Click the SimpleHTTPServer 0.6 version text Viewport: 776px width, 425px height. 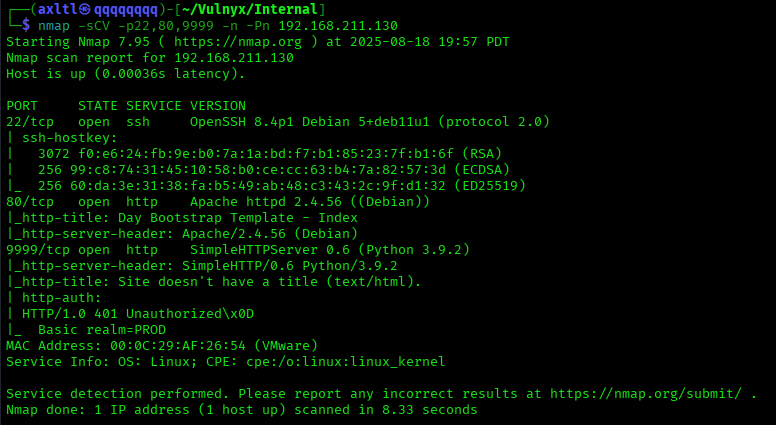(x=274, y=250)
